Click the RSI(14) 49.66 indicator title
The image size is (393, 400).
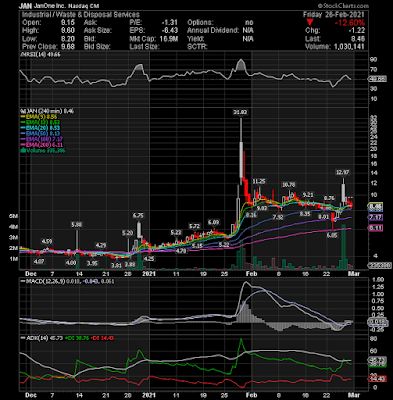41,54
